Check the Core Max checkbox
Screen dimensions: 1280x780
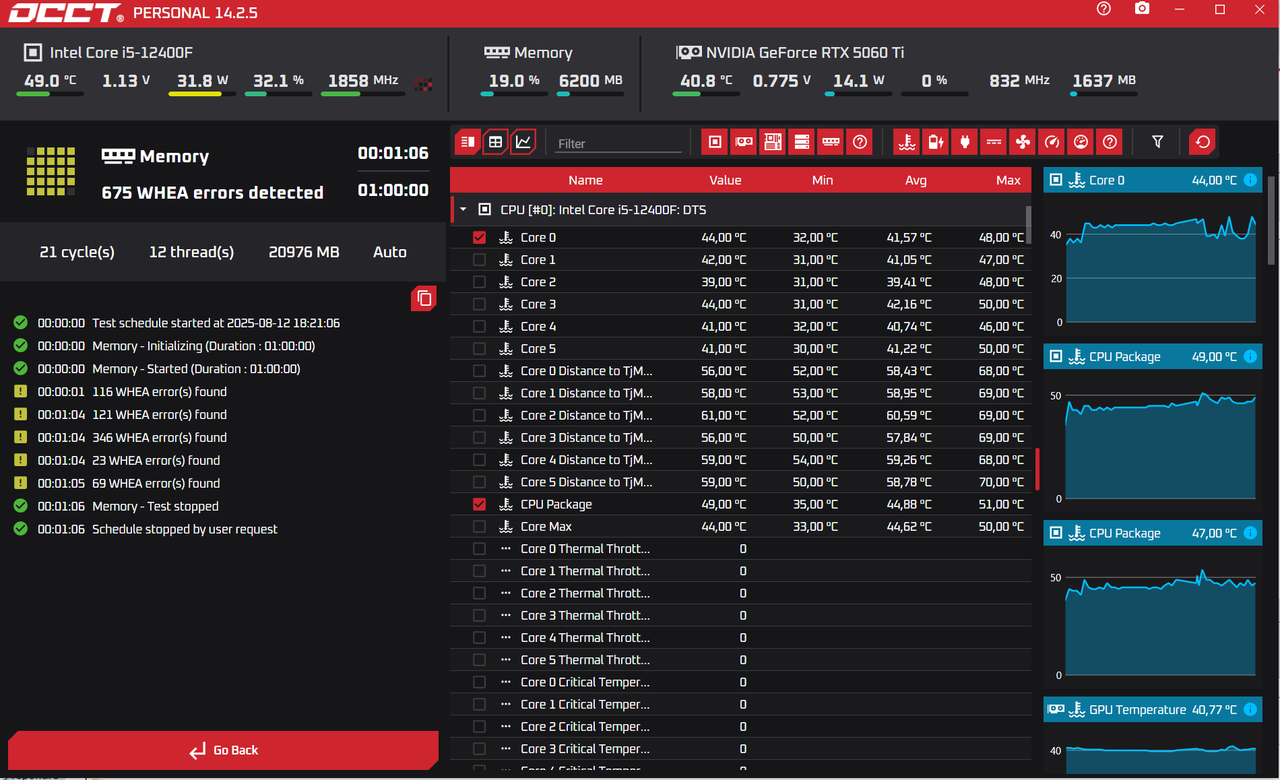pyautogui.click(x=479, y=526)
